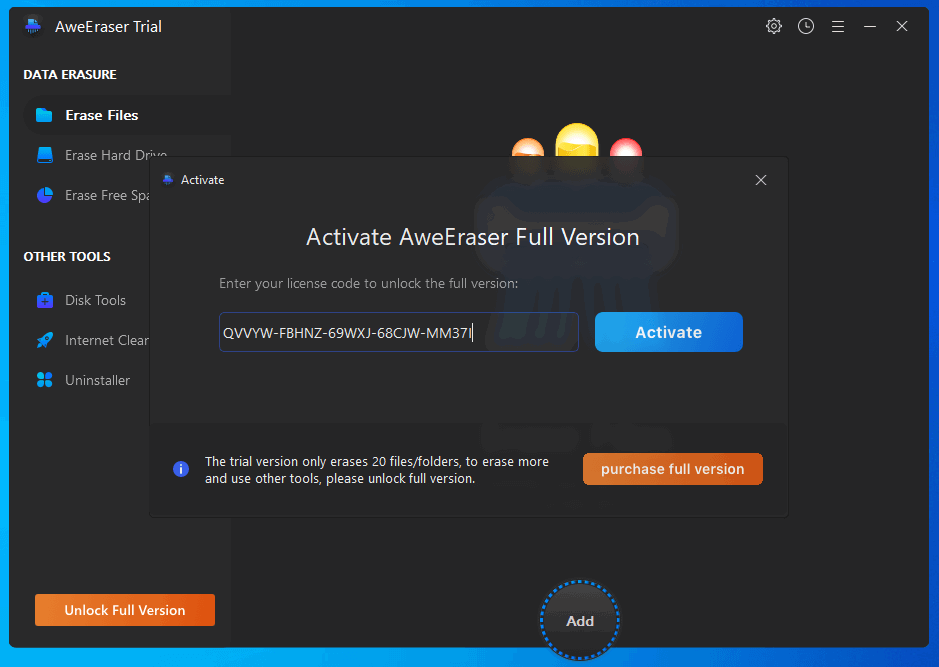Image resolution: width=939 pixels, height=667 pixels.
Task: Click into the license code input field
Action: tap(399, 332)
